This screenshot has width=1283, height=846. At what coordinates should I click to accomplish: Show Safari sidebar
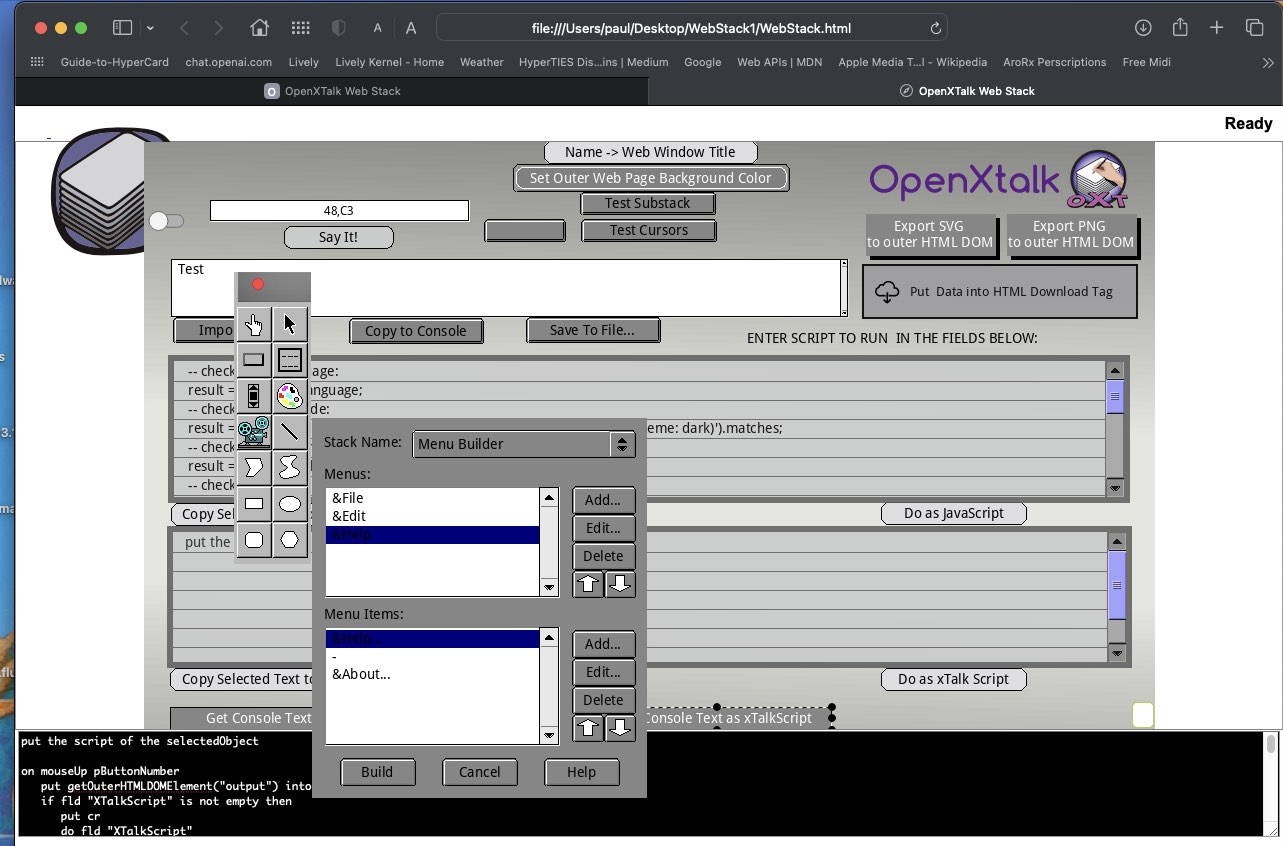pyautogui.click(x=122, y=28)
